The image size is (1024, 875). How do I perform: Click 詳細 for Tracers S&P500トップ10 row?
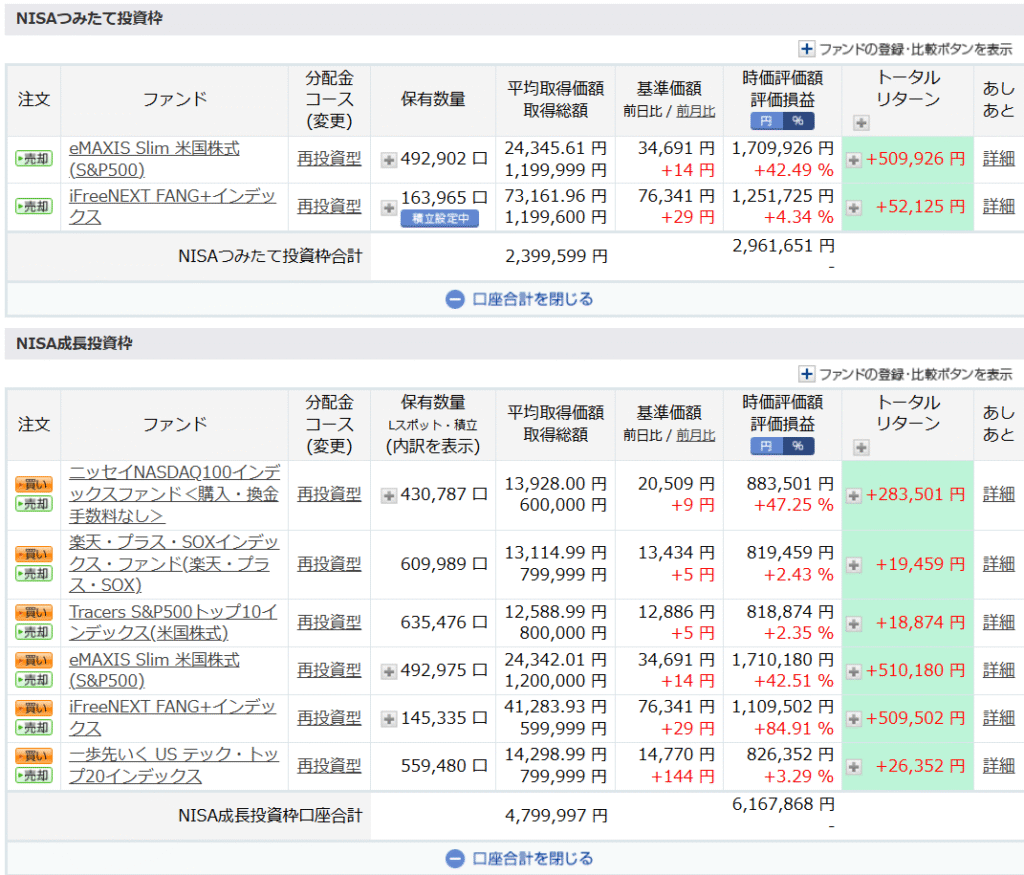point(999,622)
